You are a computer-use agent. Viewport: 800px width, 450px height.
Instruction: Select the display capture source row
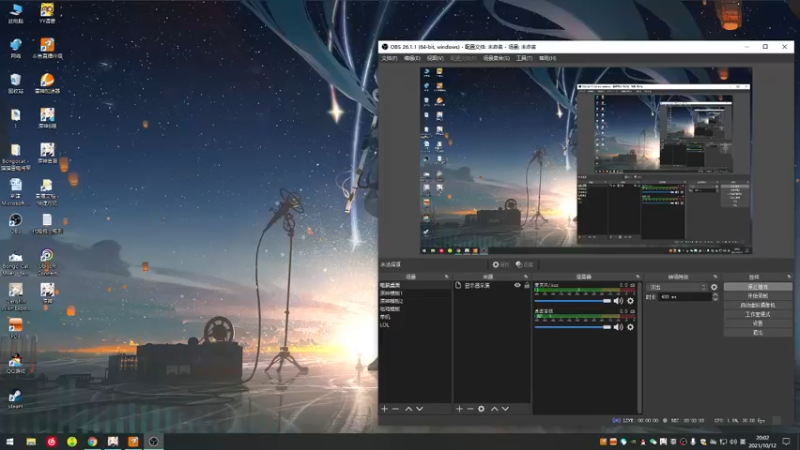(492, 286)
